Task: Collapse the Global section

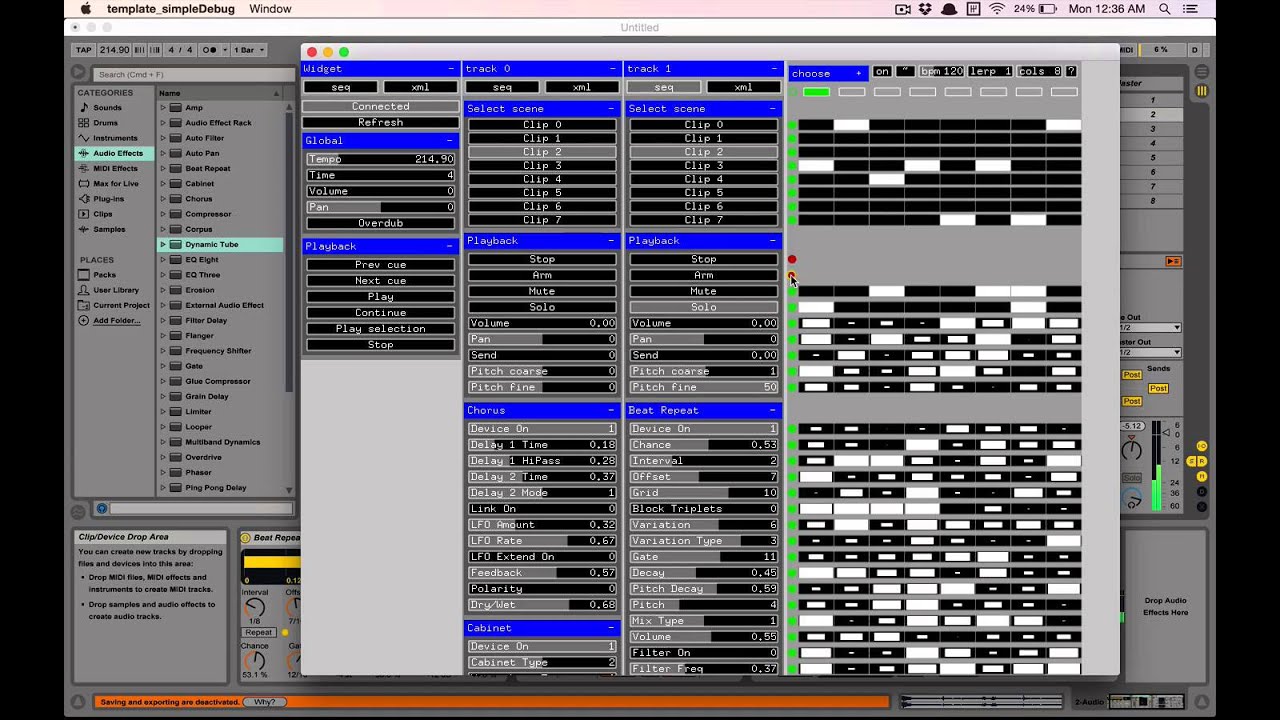Action: pos(451,141)
